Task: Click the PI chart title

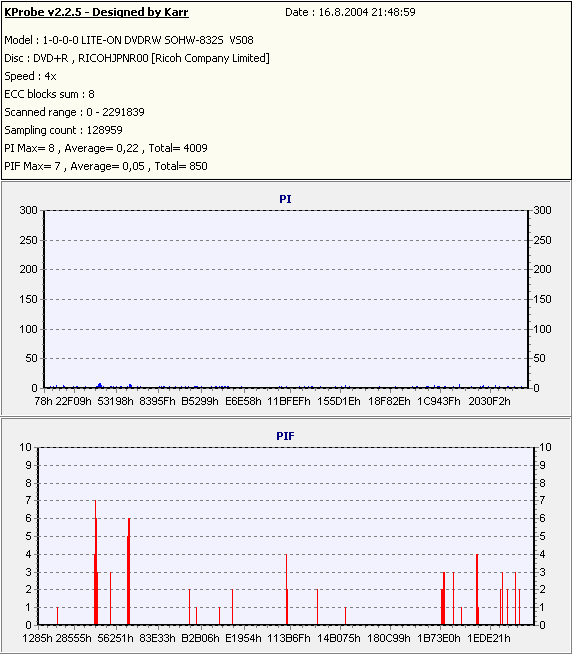Action: pos(285,199)
